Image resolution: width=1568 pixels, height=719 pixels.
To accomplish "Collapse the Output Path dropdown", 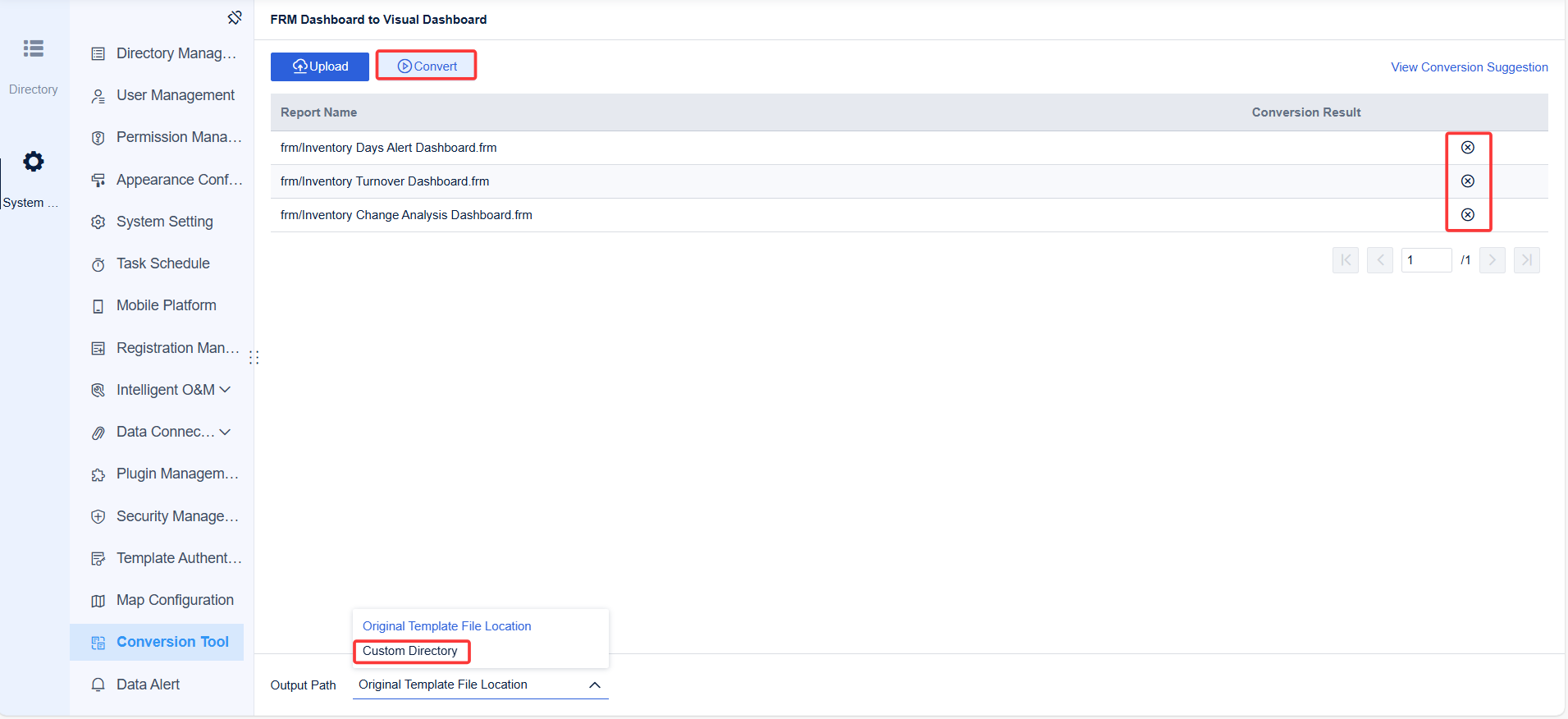I will (595, 685).
